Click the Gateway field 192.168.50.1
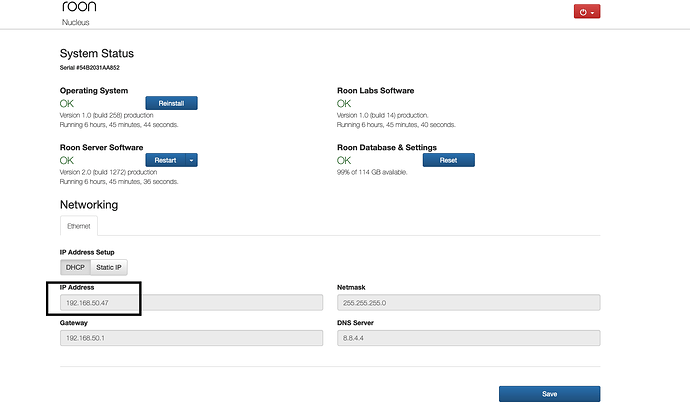 pyautogui.click(x=191, y=338)
